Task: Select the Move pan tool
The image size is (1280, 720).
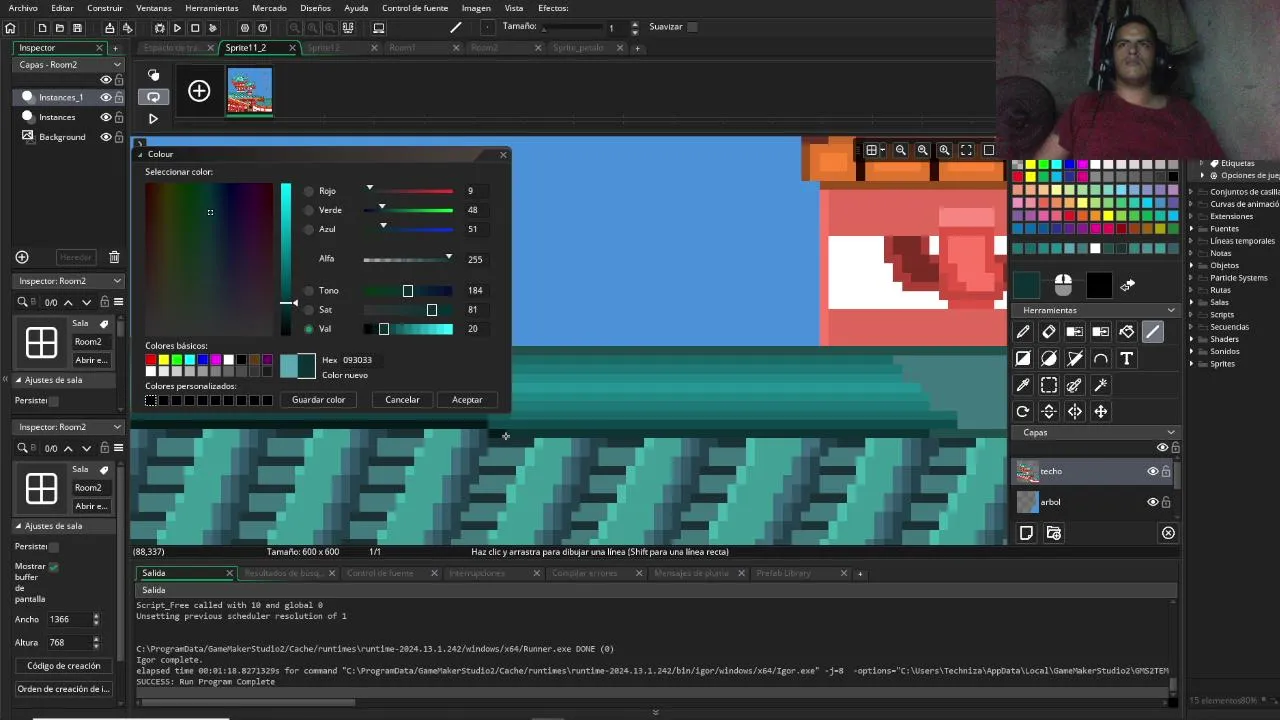Action: click(x=1101, y=411)
